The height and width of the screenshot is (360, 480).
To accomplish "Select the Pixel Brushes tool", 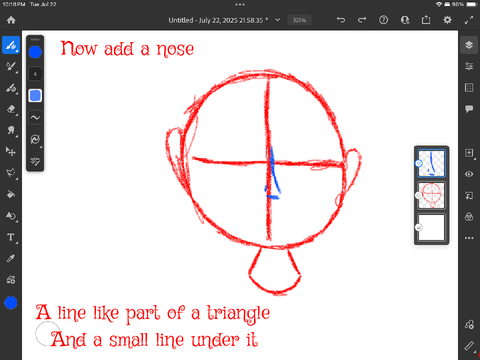I will coord(11,45).
